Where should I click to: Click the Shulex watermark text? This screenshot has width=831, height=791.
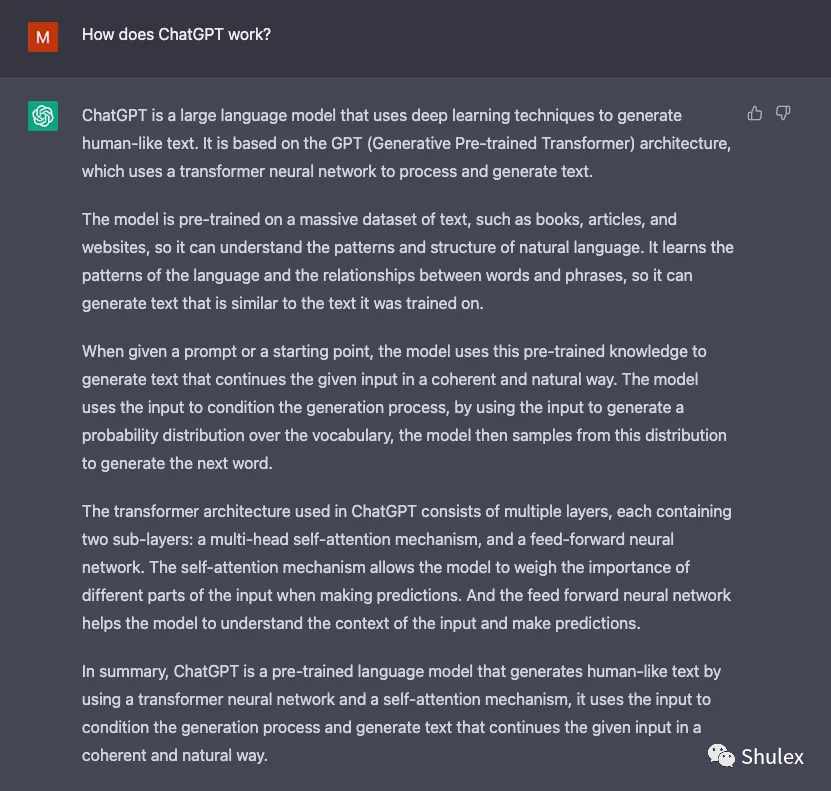pyautogui.click(x=772, y=757)
